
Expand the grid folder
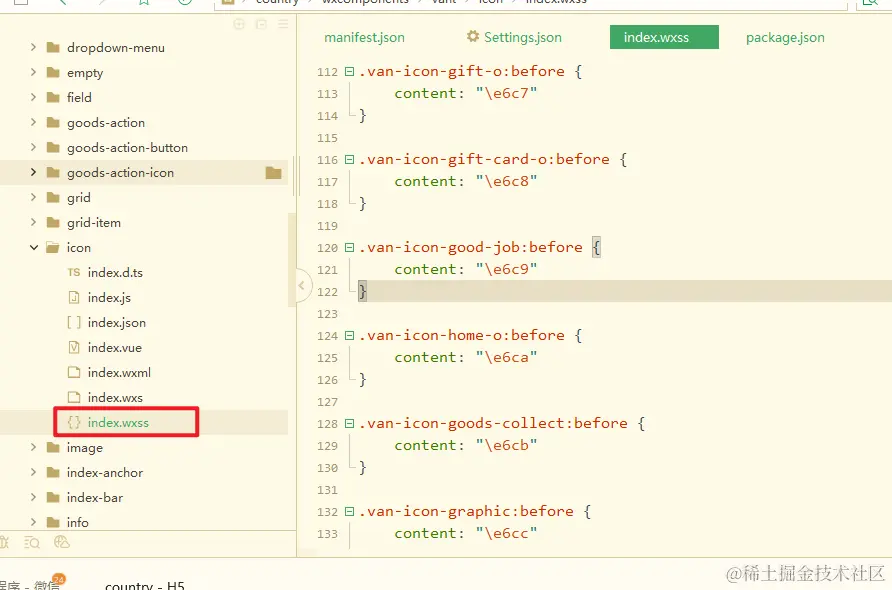[33, 197]
